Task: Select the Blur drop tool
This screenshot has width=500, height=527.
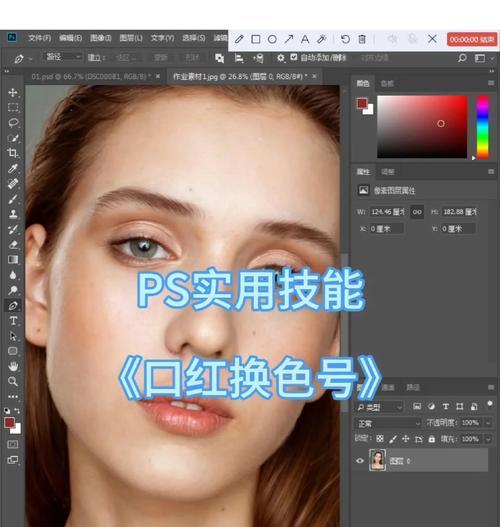Action: pos(13,275)
